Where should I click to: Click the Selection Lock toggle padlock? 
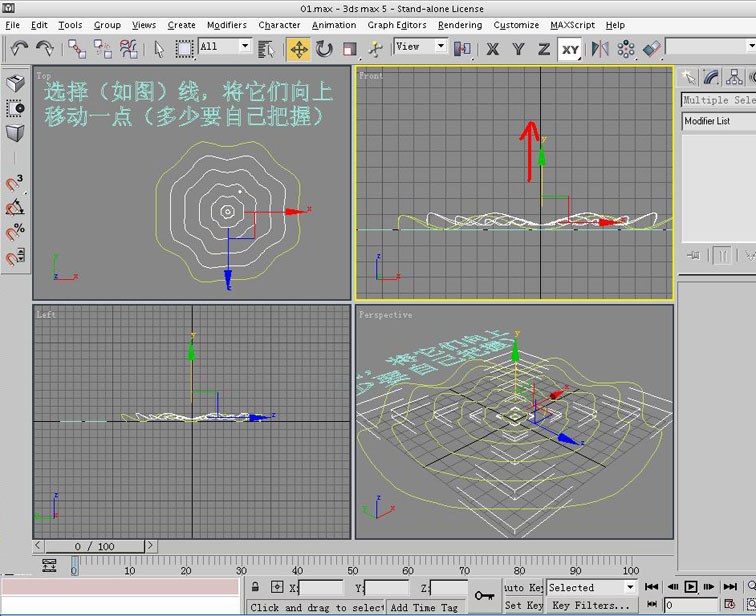click(256, 587)
